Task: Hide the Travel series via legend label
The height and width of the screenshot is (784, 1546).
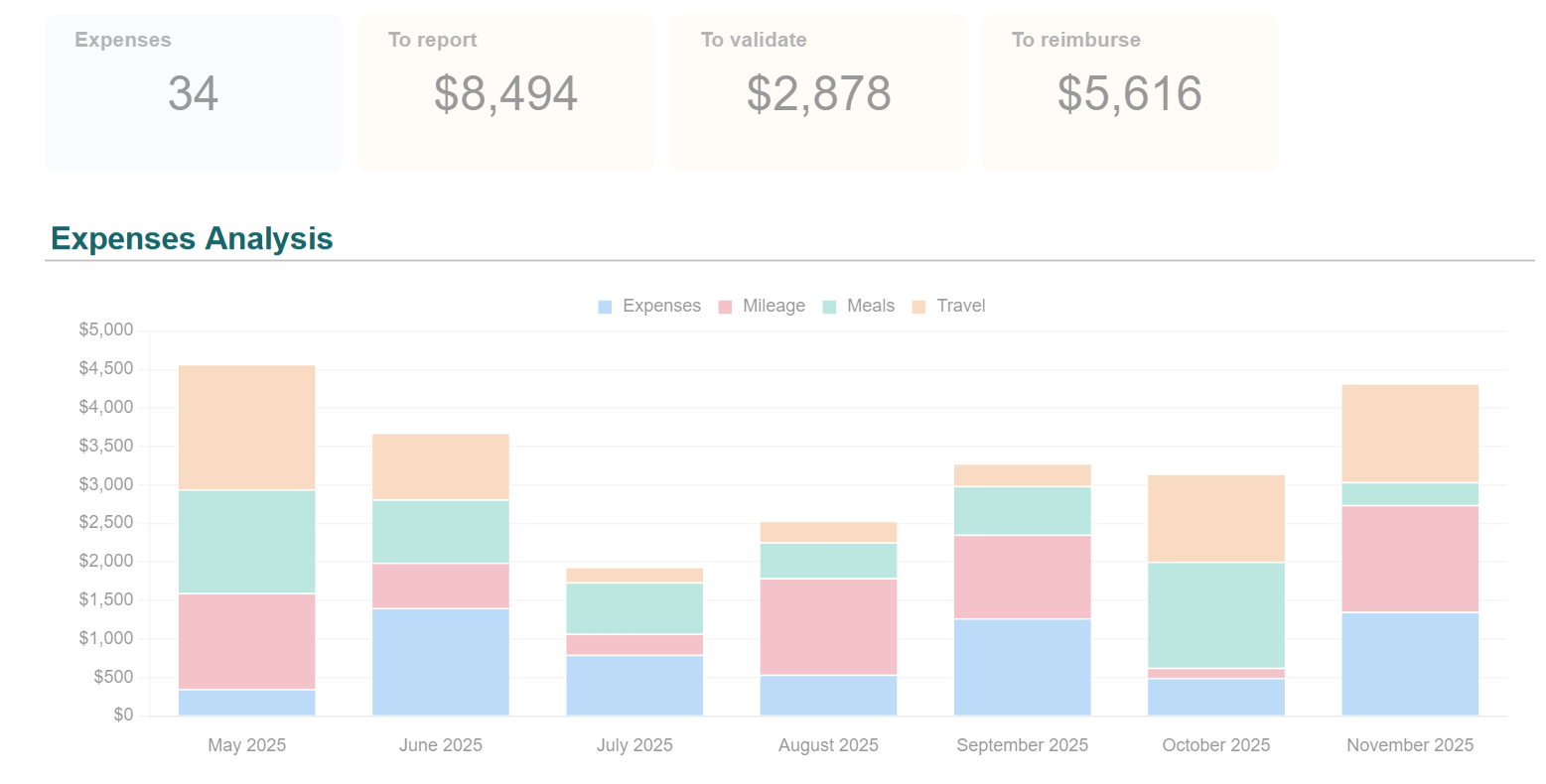Action: click(x=960, y=306)
